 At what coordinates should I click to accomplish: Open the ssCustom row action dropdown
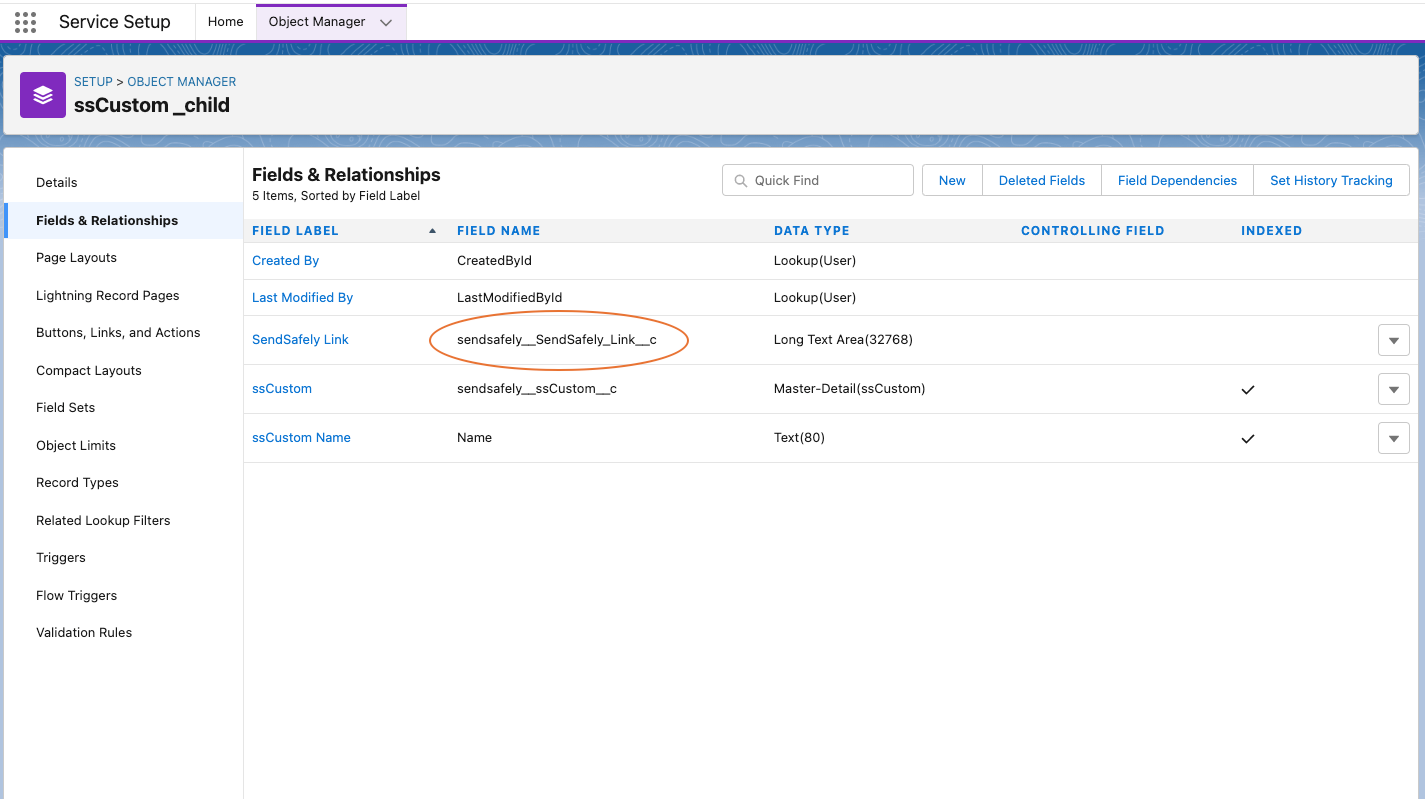click(x=1394, y=389)
